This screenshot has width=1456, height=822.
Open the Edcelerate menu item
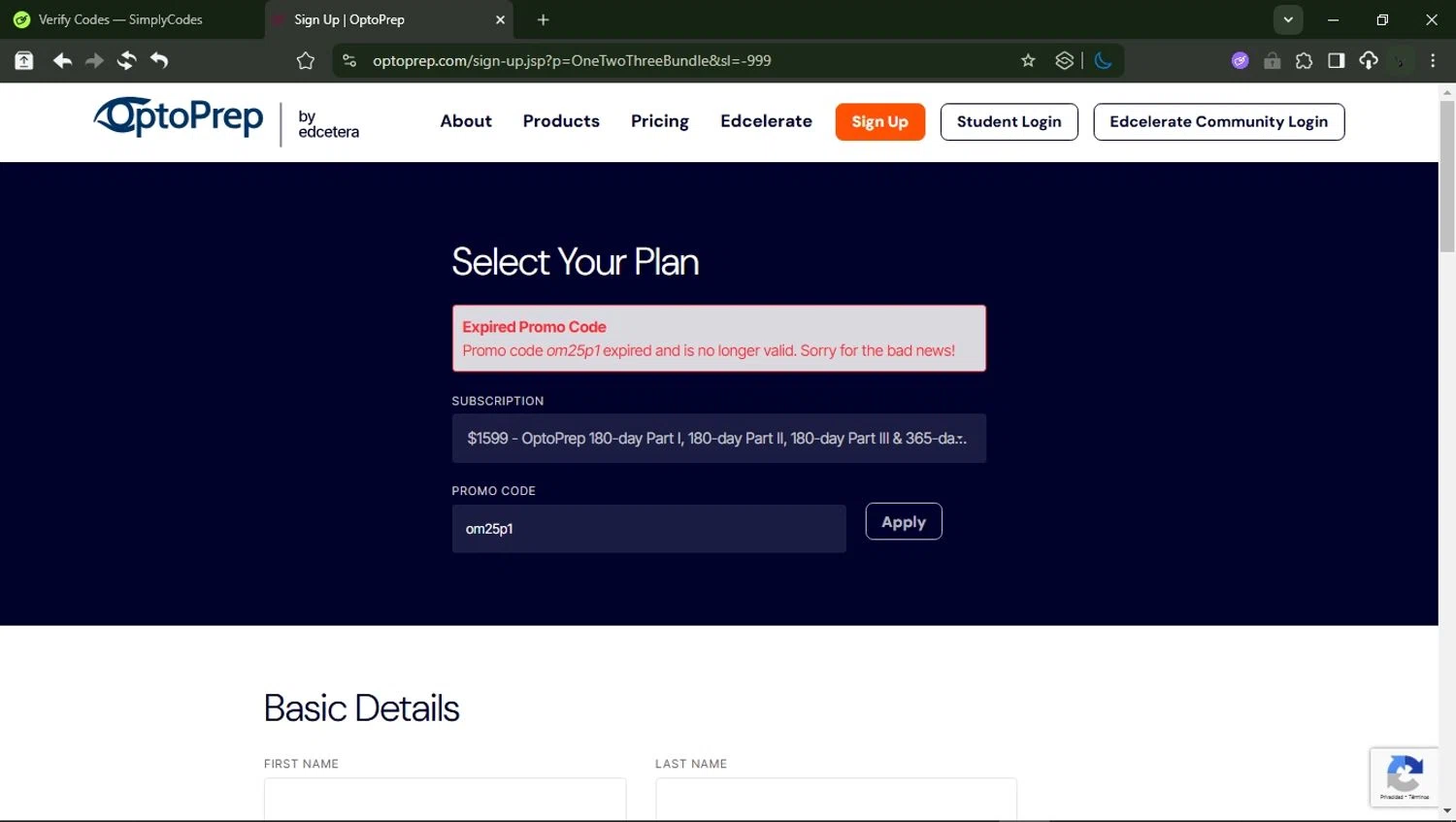[766, 121]
